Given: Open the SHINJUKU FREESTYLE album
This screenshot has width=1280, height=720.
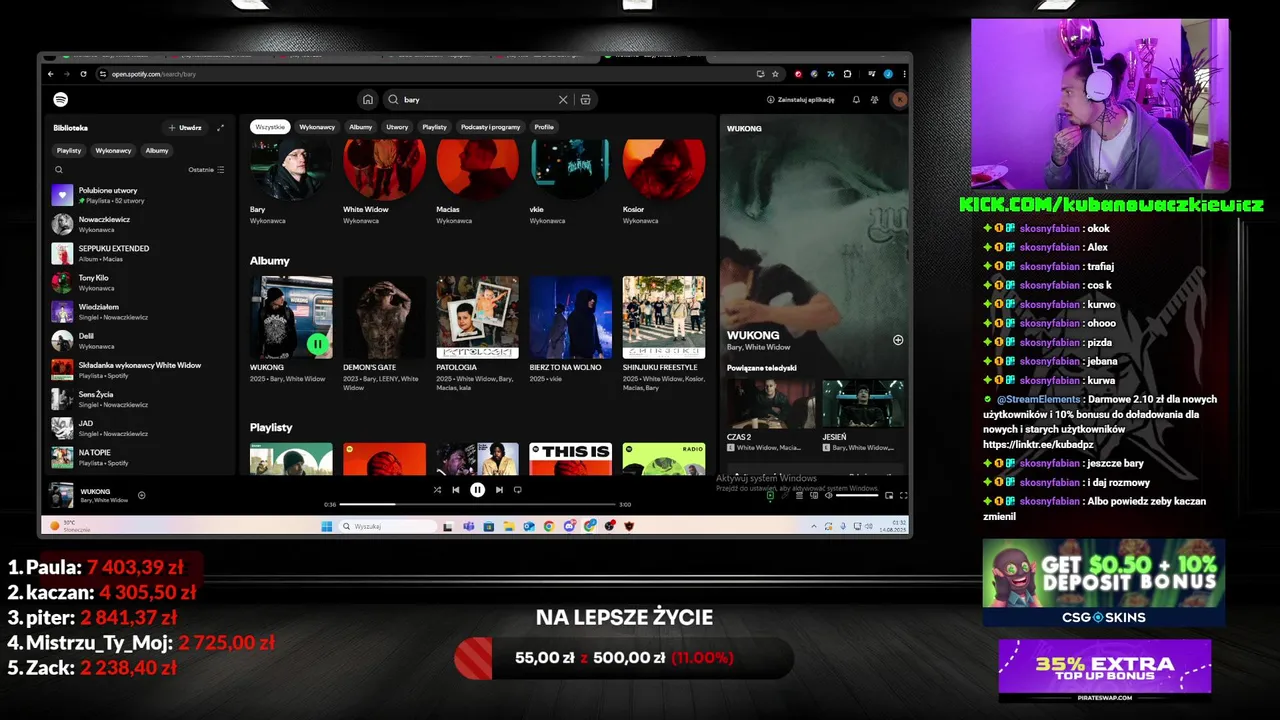Looking at the screenshot, I should click(x=664, y=332).
